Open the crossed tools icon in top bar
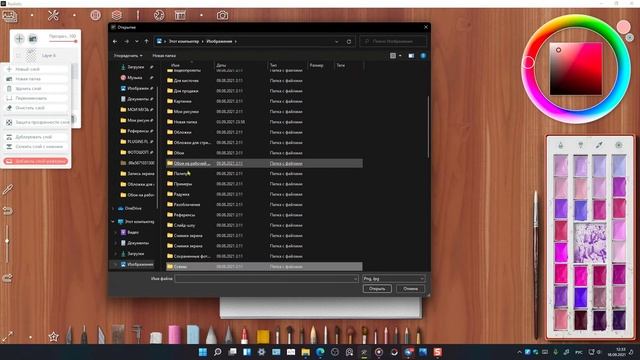The height and width of the screenshot is (360, 640). [53, 16]
